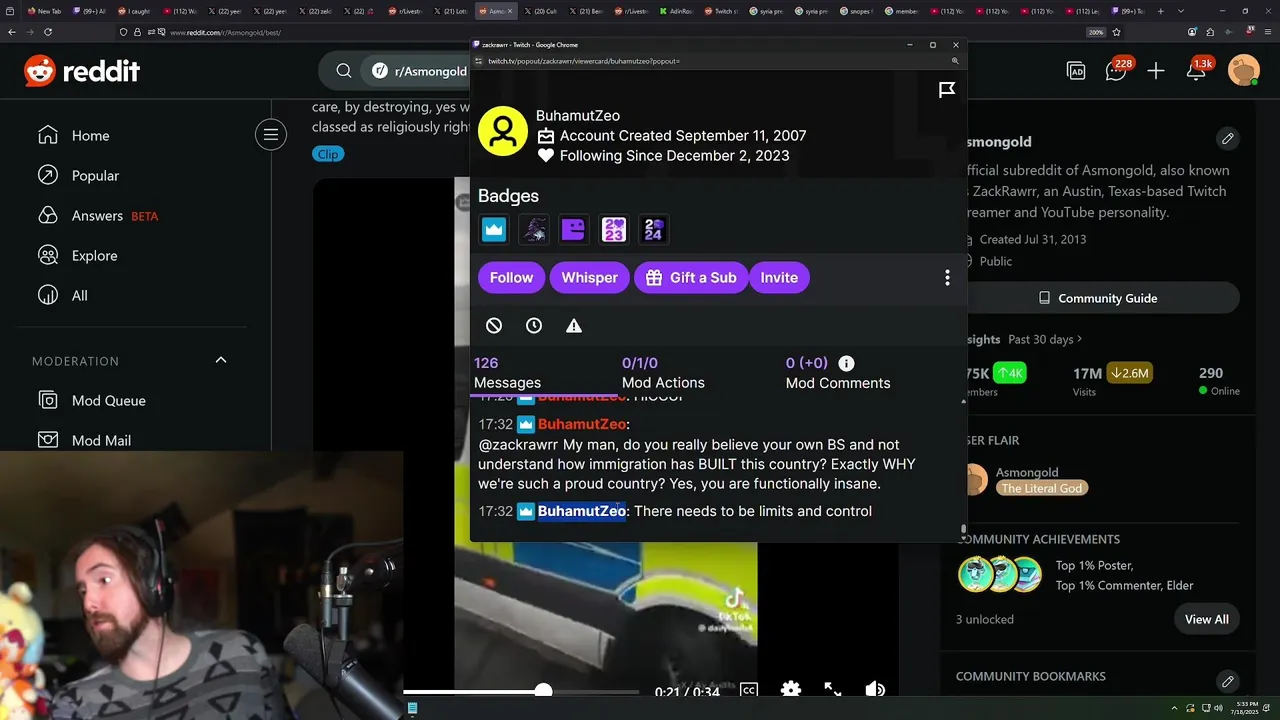This screenshot has height=720, width=1280.
Task: Click the Whisper button
Action: 589,278
